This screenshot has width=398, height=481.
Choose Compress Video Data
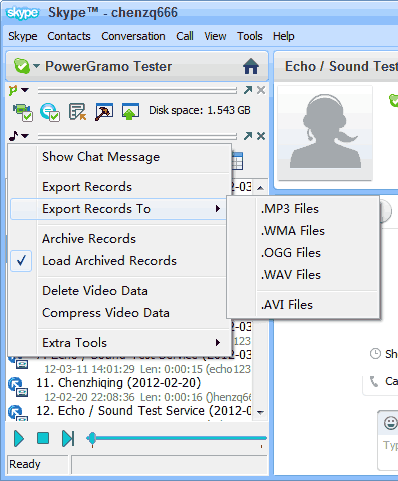[120, 313]
